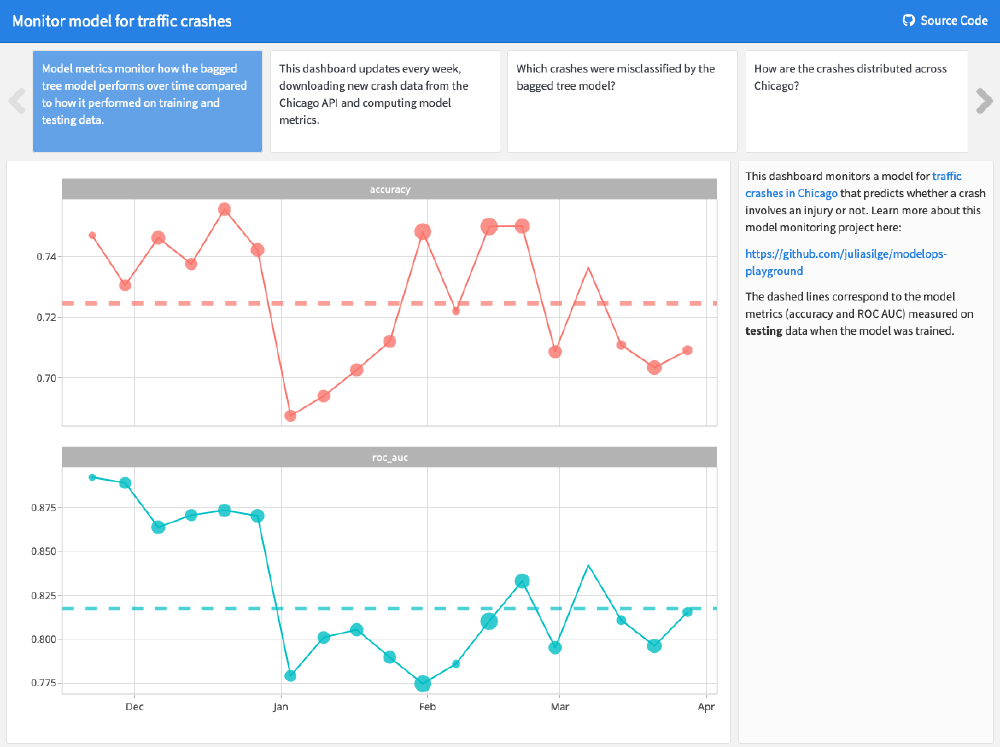Select the 'Which crashes were misclassified' frame
This screenshot has height=747, width=1000.
pos(622,101)
